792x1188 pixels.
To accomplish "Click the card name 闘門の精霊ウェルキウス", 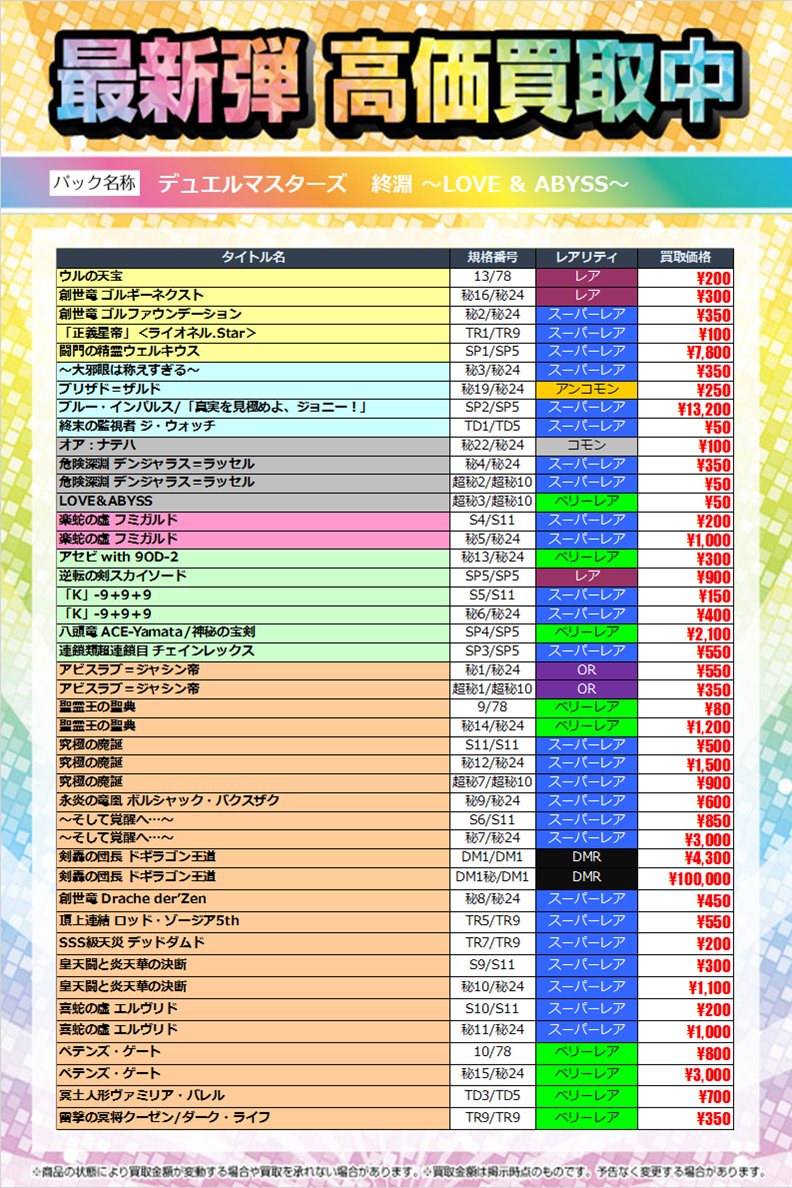I will [x=130, y=352].
